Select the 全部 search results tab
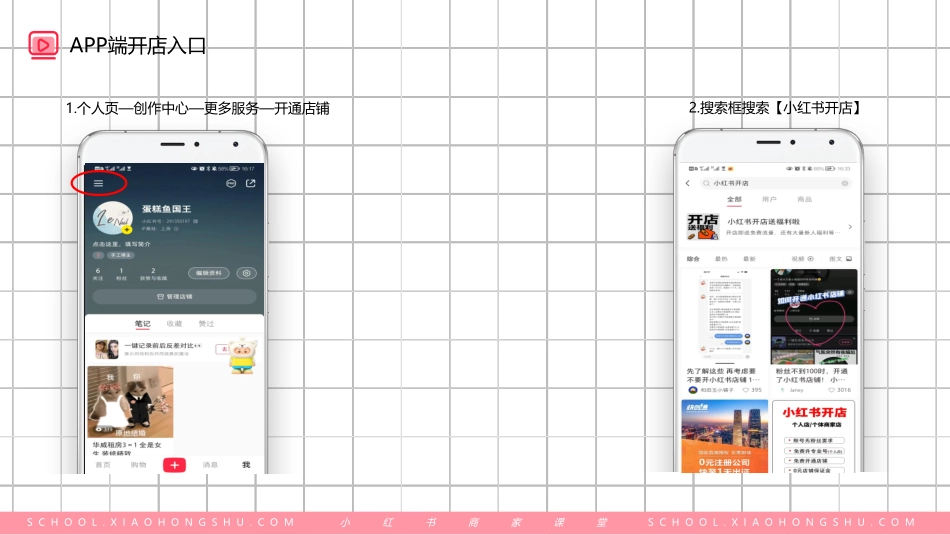950x535 pixels. coord(734,199)
